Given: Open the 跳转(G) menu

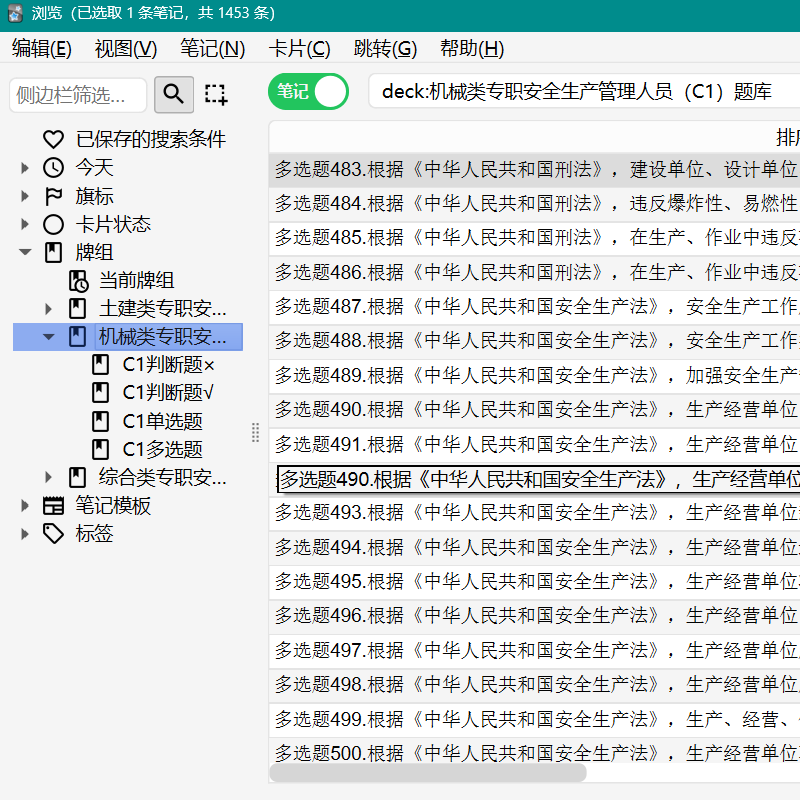Looking at the screenshot, I should [385, 48].
